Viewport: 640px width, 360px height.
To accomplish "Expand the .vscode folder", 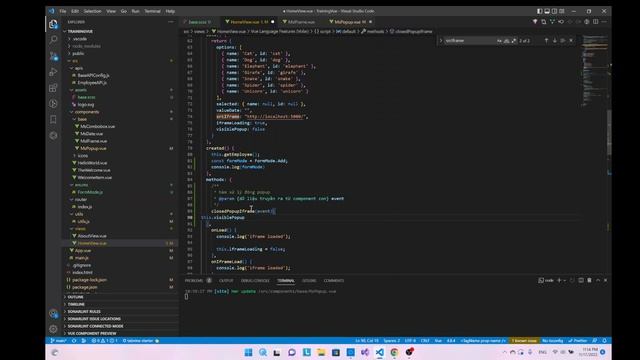I will tap(80, 39).
